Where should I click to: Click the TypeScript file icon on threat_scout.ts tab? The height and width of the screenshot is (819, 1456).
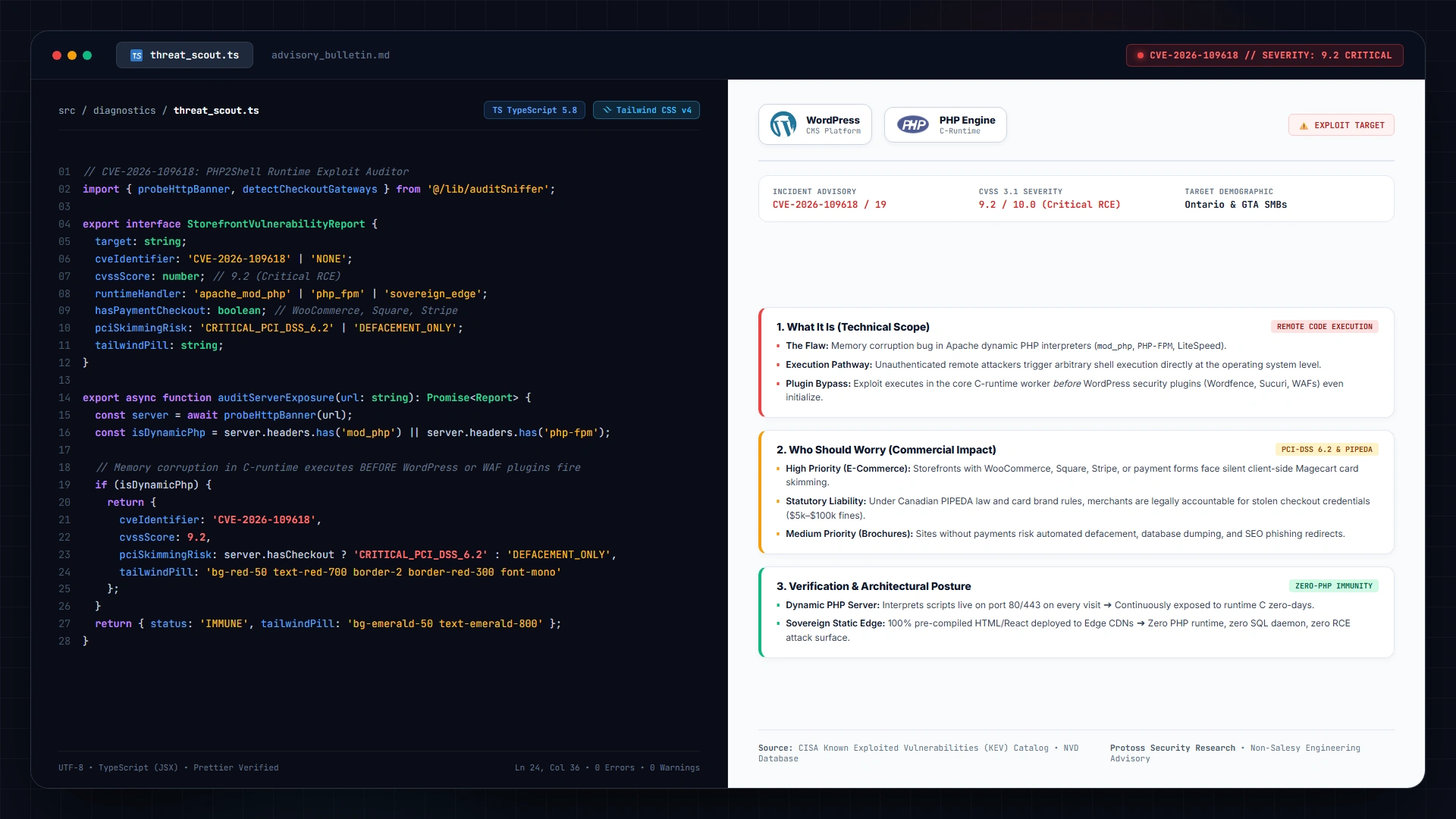(x=136, y=55)
